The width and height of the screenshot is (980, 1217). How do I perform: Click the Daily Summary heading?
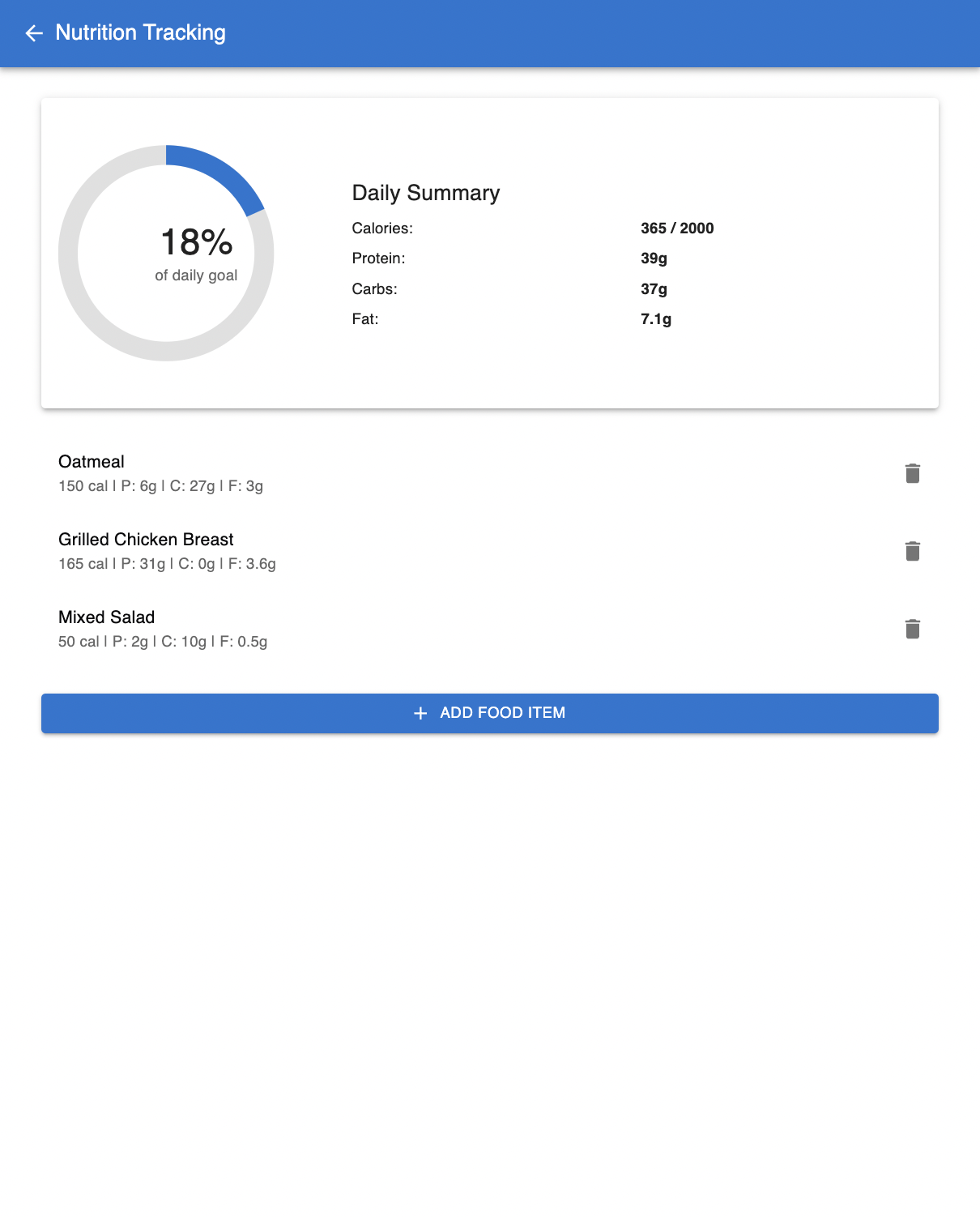(425, 193)
